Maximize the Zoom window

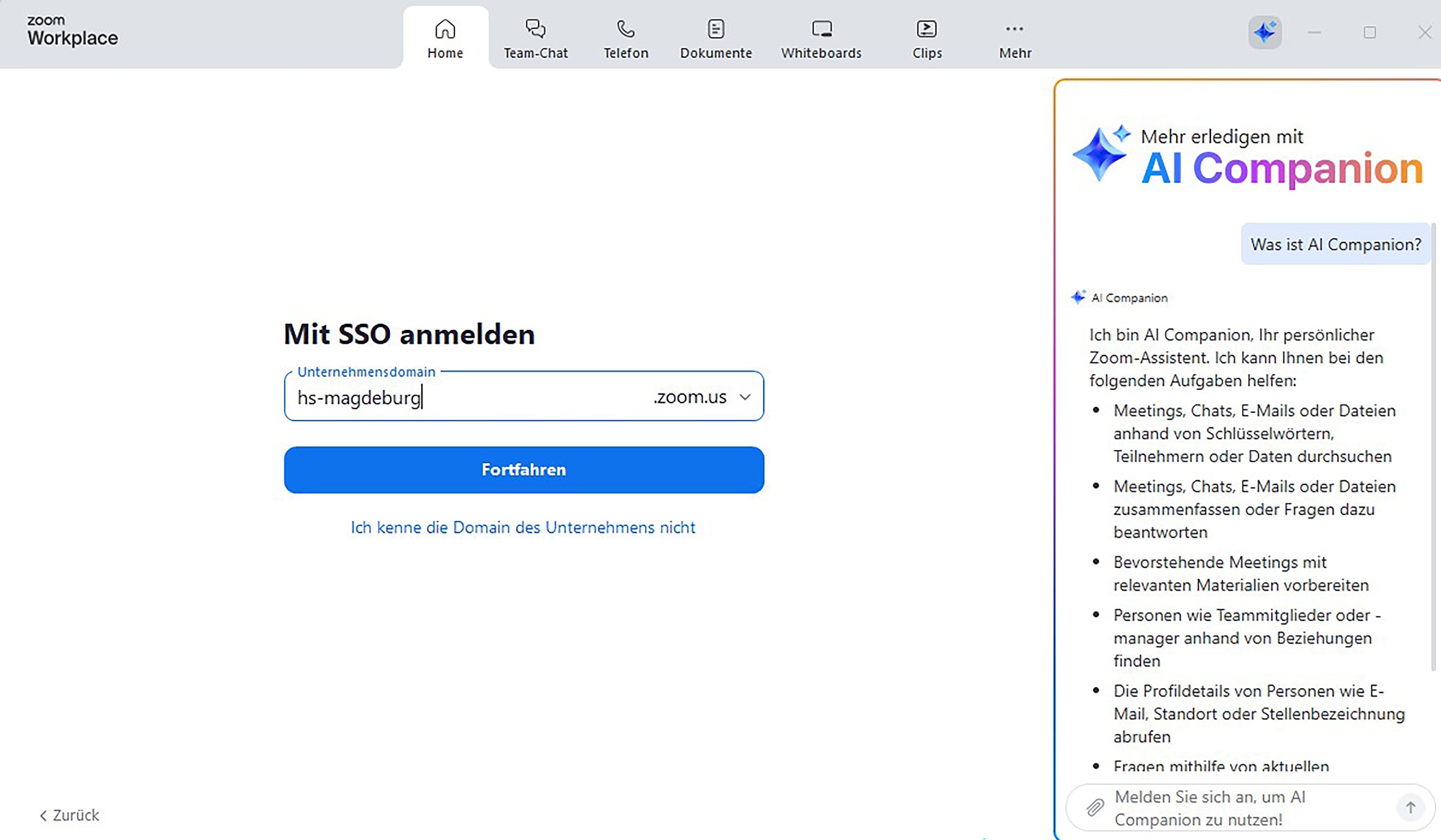click(1370, 32)
